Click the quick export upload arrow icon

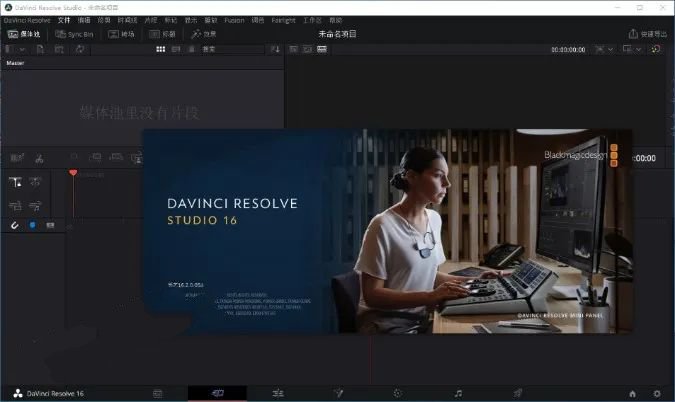[x=633, y=34]
